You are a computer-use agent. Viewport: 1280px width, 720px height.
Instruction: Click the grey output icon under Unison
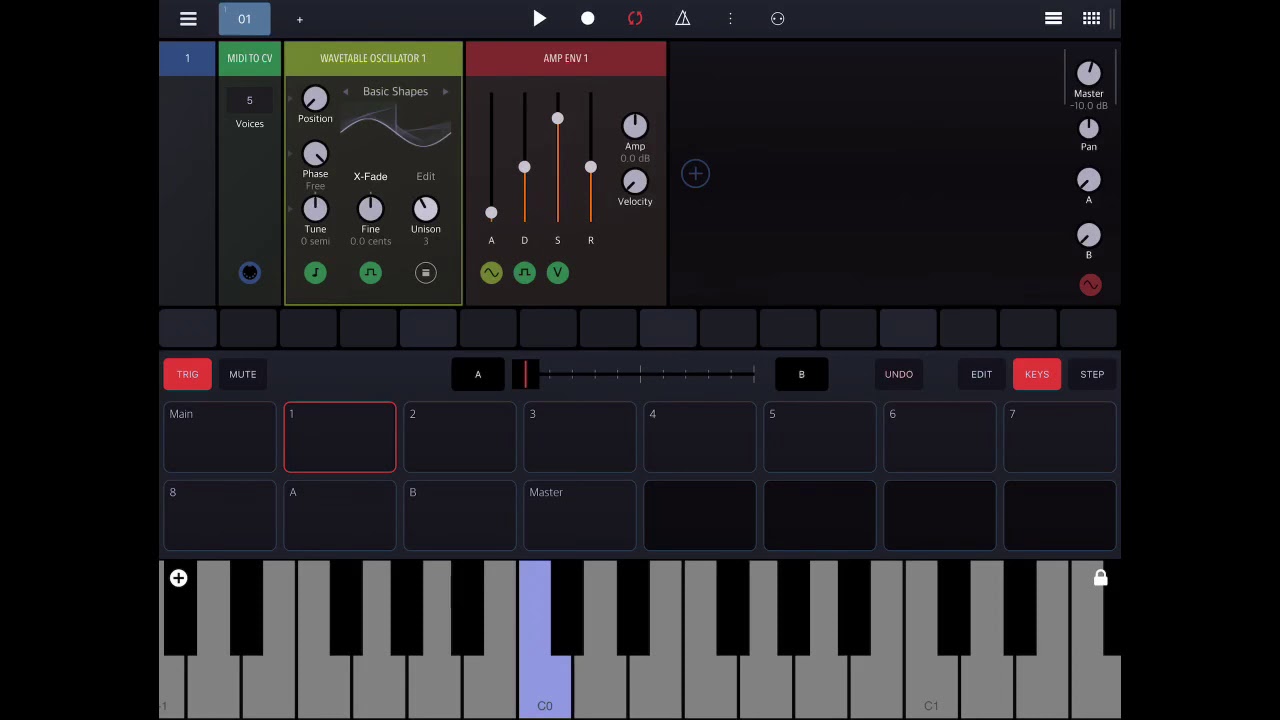point(425,272)
